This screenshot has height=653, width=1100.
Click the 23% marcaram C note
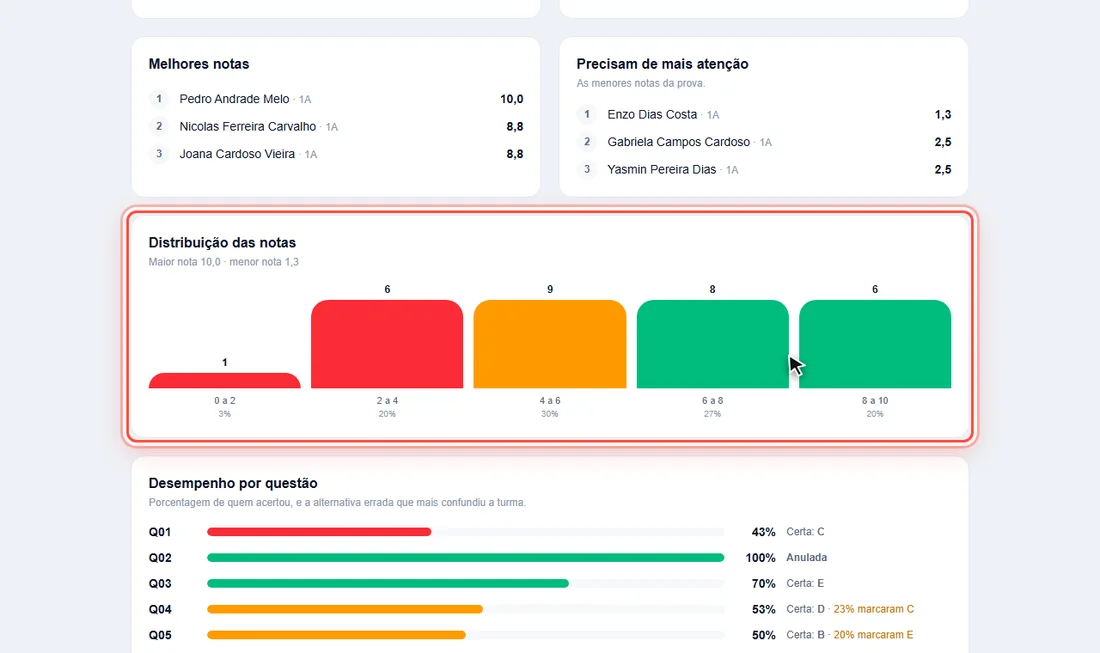[x=873, y=609]
